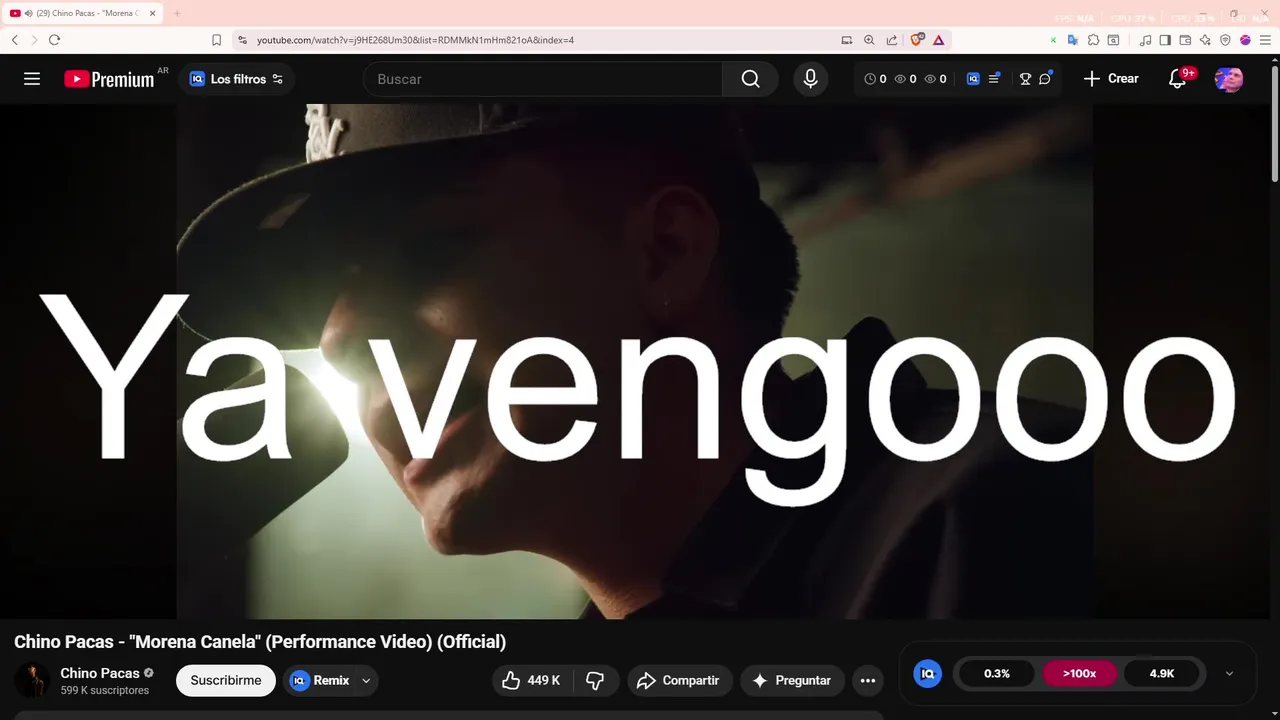
Task: Open page zoom magnifier in address bar
Action: point(869,40)
